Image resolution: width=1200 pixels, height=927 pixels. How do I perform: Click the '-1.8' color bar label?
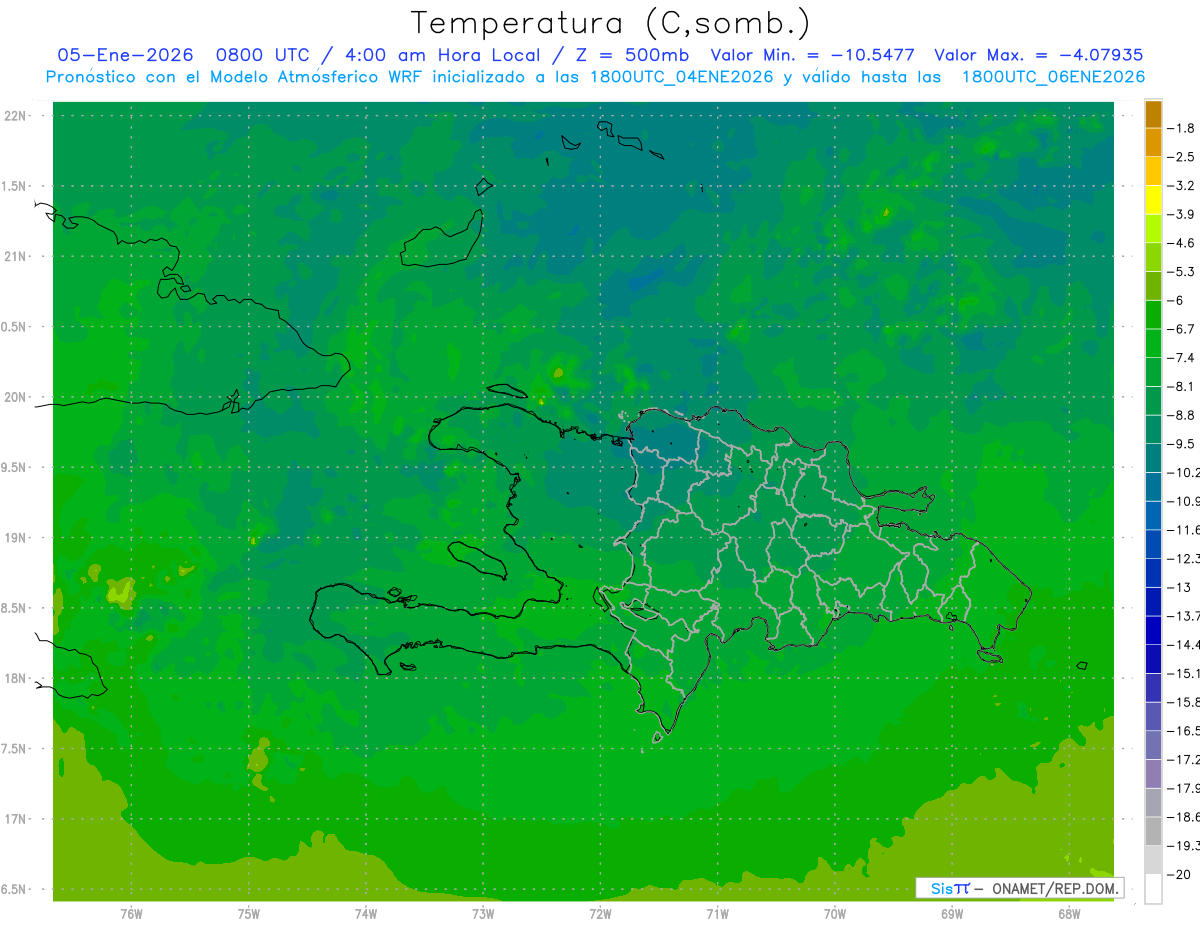[1181, 128]
